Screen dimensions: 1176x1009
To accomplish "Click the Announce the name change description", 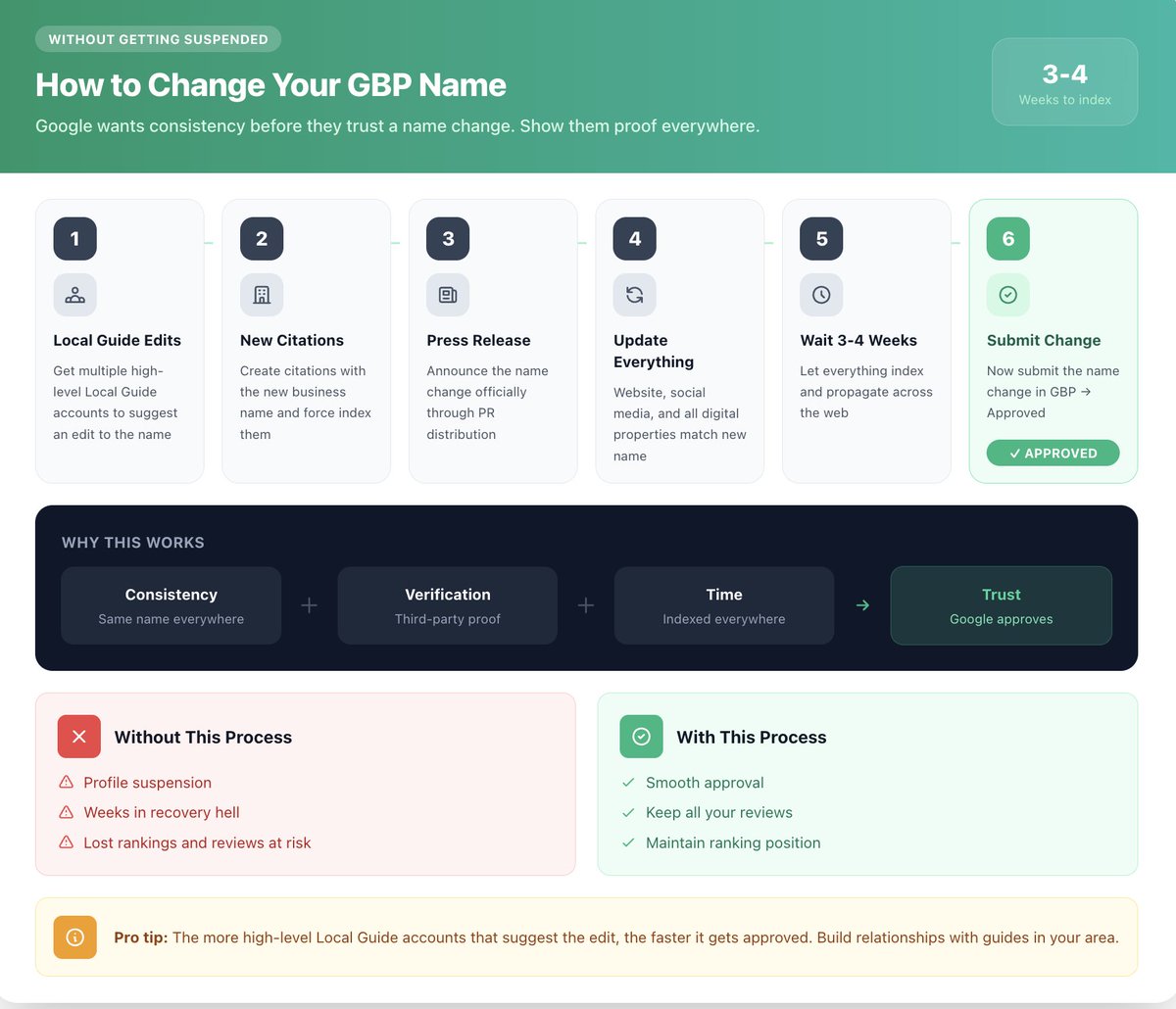I will tap(487, 403).
